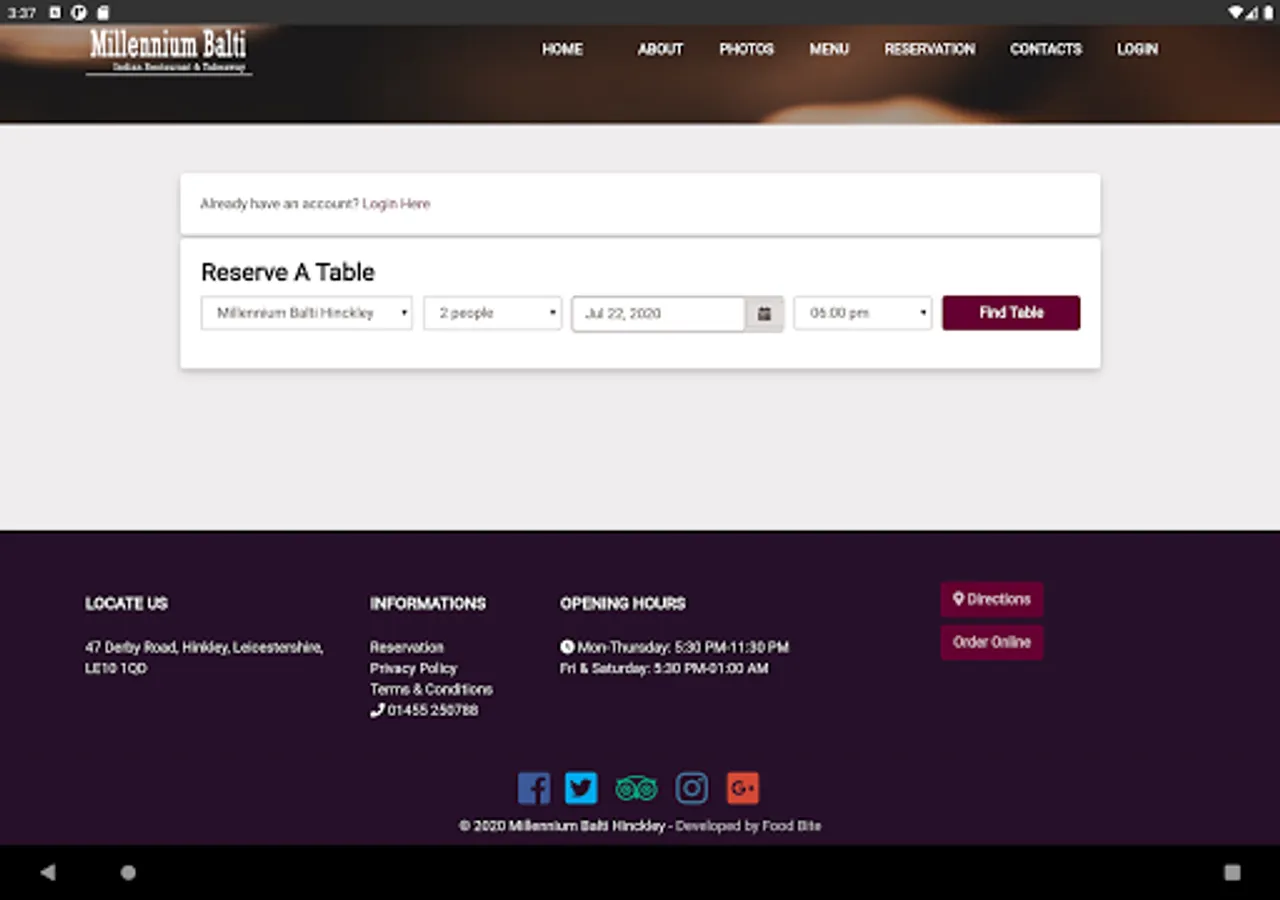The image size is (1280, 900).
Task: Tap the phone number 01455 250788
Action: click(x=425, y=710)
